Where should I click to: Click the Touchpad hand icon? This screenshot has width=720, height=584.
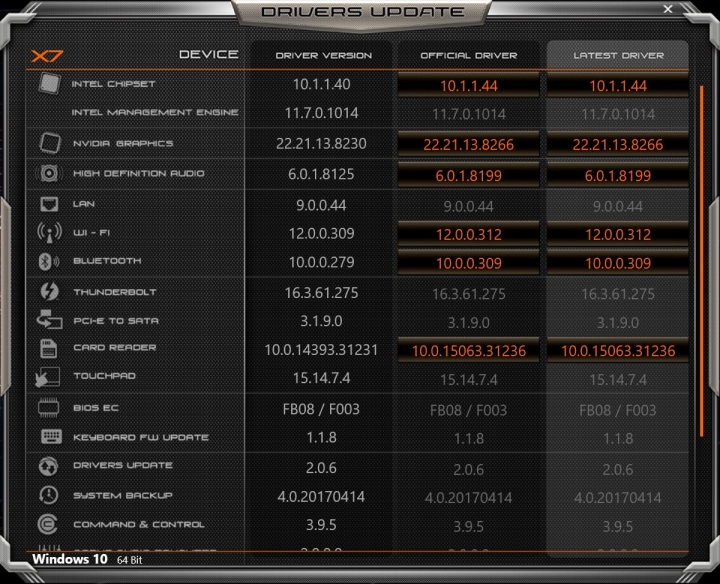tap(48, 377)
